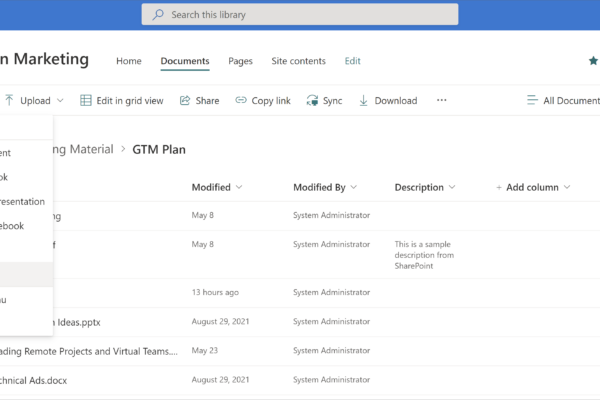Click the All Documents view lines icon
Viewport: 600px width, 400px height.
click(532, 100)
